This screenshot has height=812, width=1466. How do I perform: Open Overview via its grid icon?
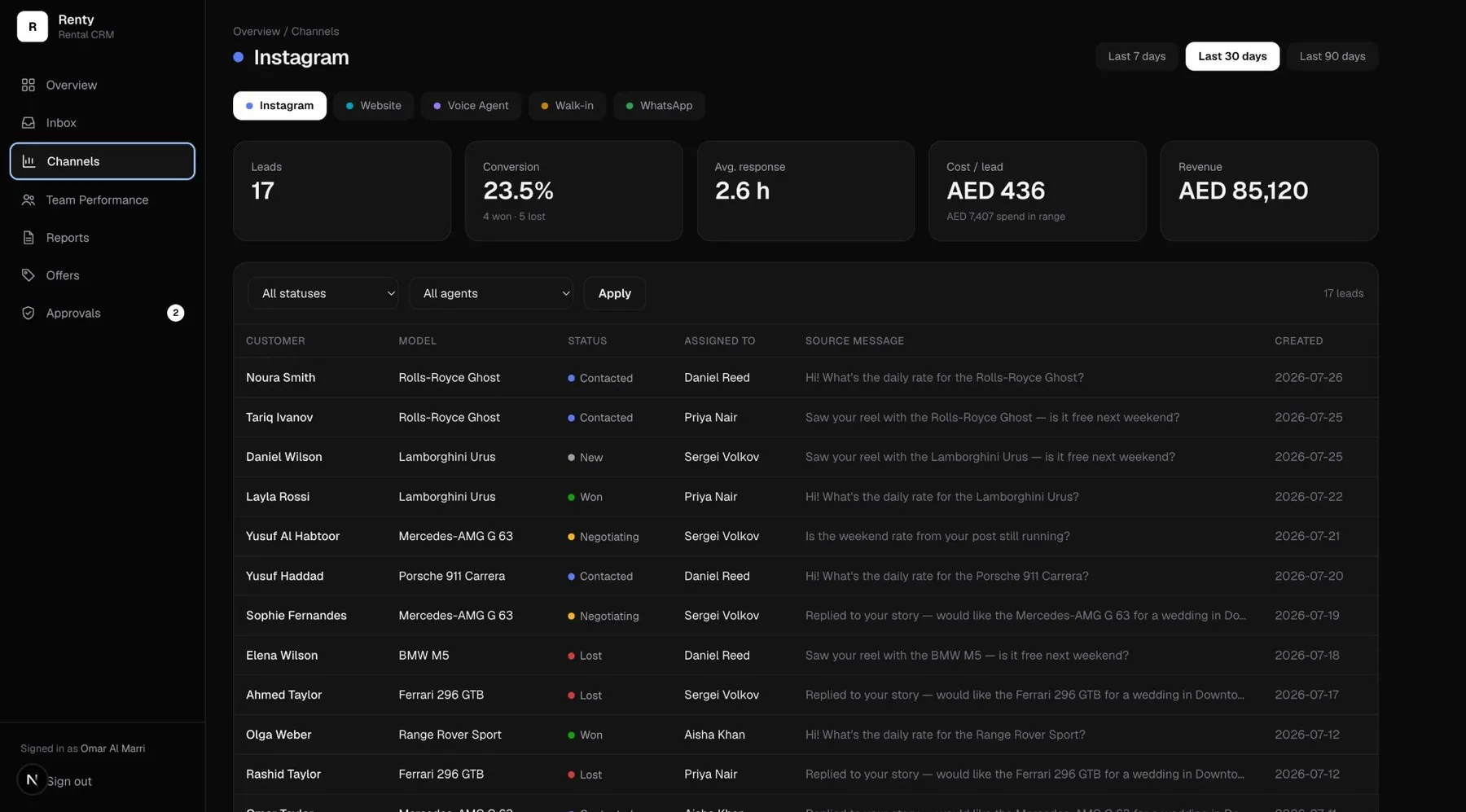(29, 85)
